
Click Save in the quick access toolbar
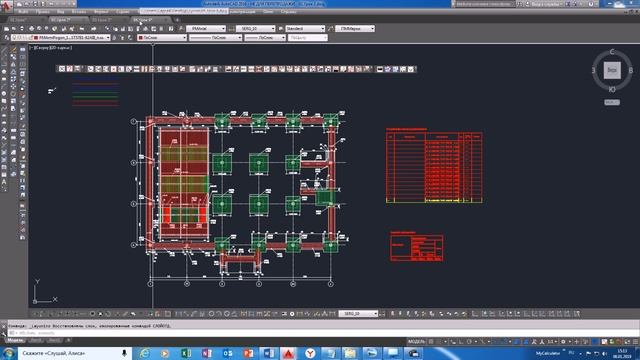tap(34, 4)
